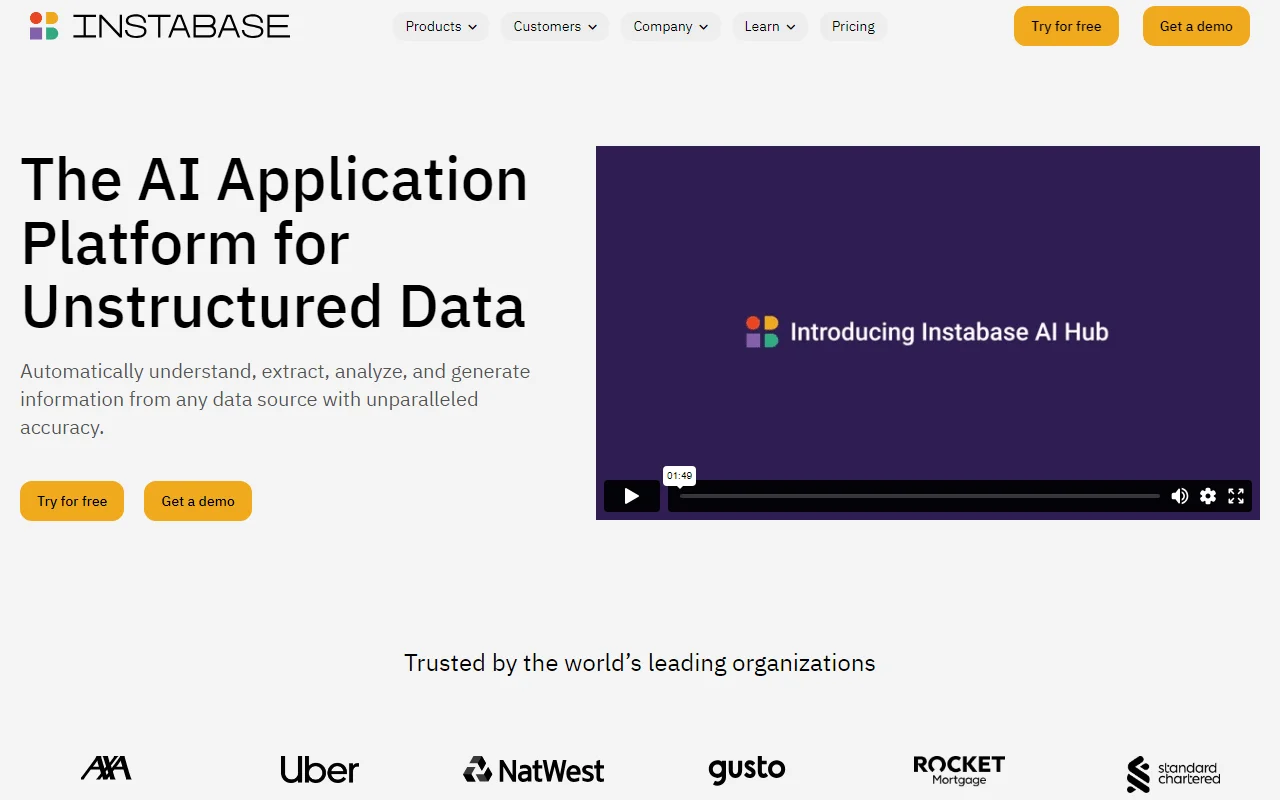Click Get a demo in the header
Screen dimensions: 1280x800
tap(1196, 26)
